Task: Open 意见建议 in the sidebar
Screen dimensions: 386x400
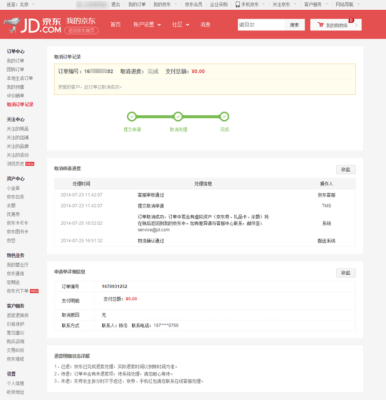Action: (x=15, y=333)
